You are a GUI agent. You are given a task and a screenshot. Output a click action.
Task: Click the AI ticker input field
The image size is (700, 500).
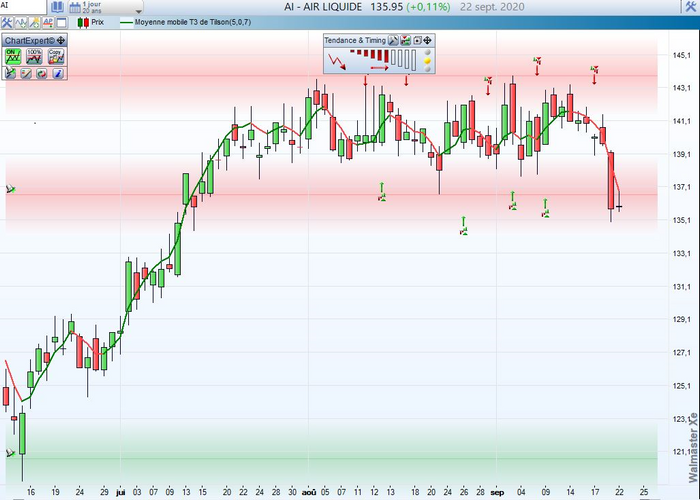point(22,6)
